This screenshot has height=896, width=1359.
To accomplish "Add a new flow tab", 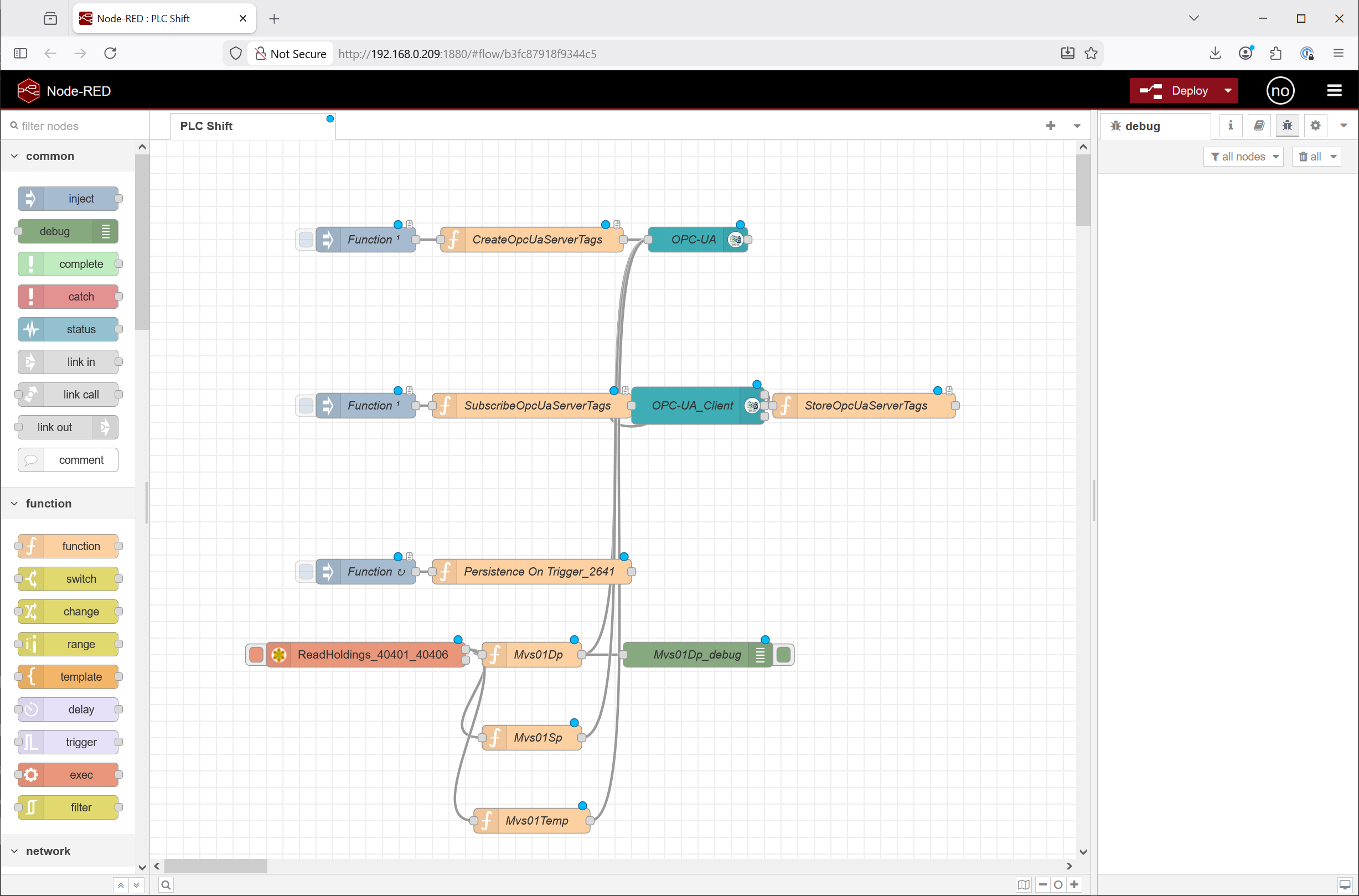I will pos(1051,126).
